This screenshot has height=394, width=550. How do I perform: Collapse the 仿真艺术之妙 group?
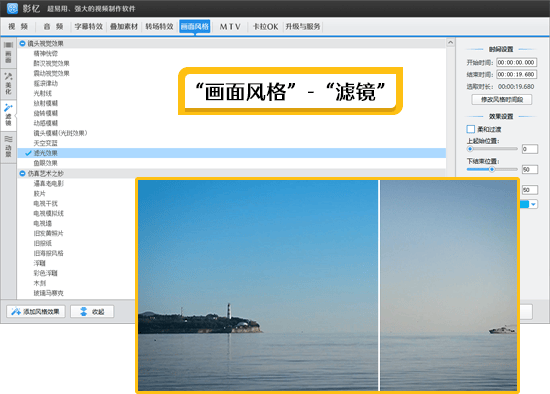[x=22, y=173]
